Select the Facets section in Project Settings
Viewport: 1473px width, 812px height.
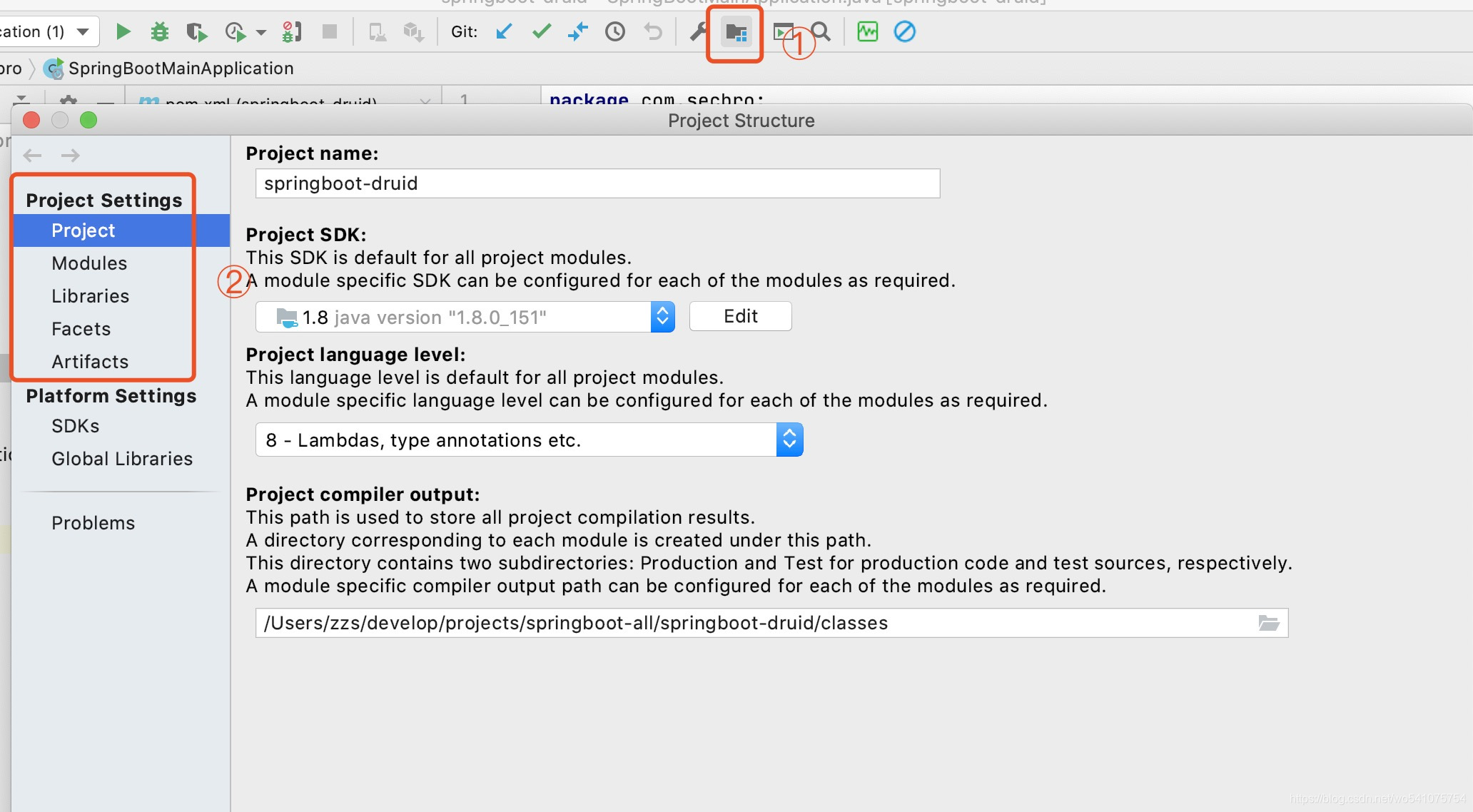pos(81,328)
